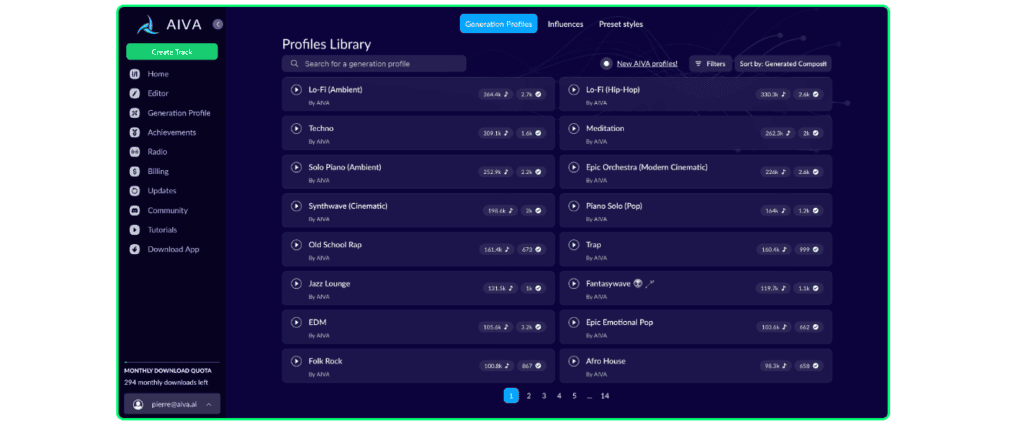Click the Home sidebar icon
The width and height of the screenshot is (1024, 445).
(x=135, y=74)
